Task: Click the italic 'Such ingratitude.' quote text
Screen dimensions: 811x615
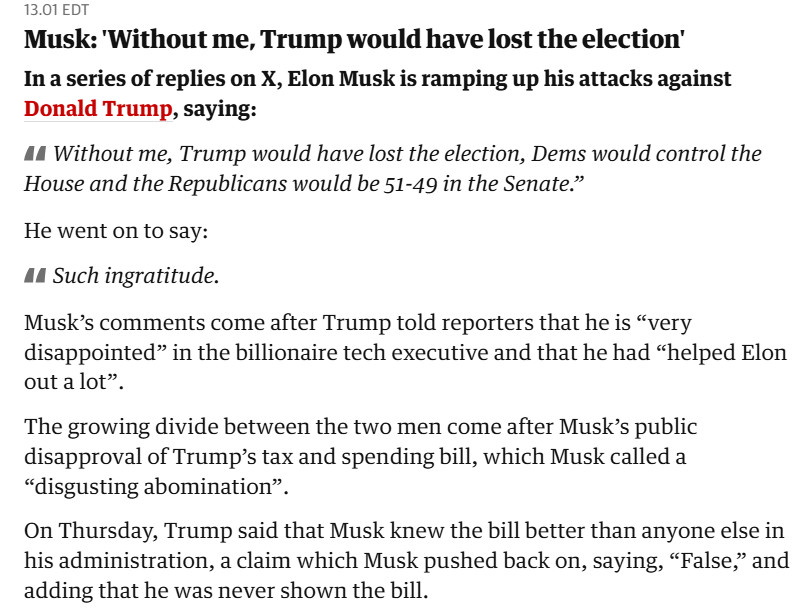Action: [135, 277]
